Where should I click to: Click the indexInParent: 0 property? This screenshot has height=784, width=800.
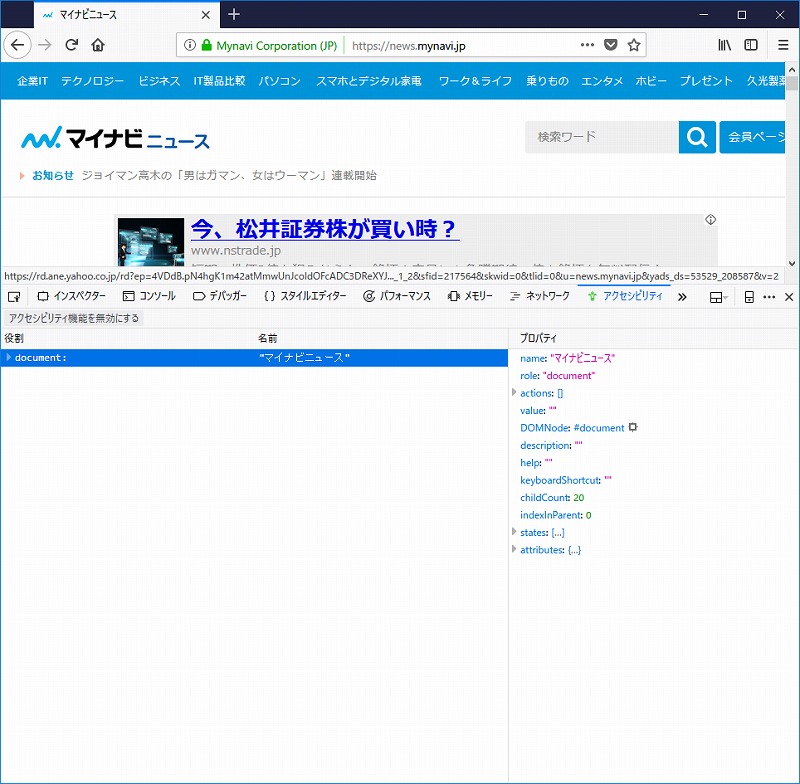coord(556,515)
